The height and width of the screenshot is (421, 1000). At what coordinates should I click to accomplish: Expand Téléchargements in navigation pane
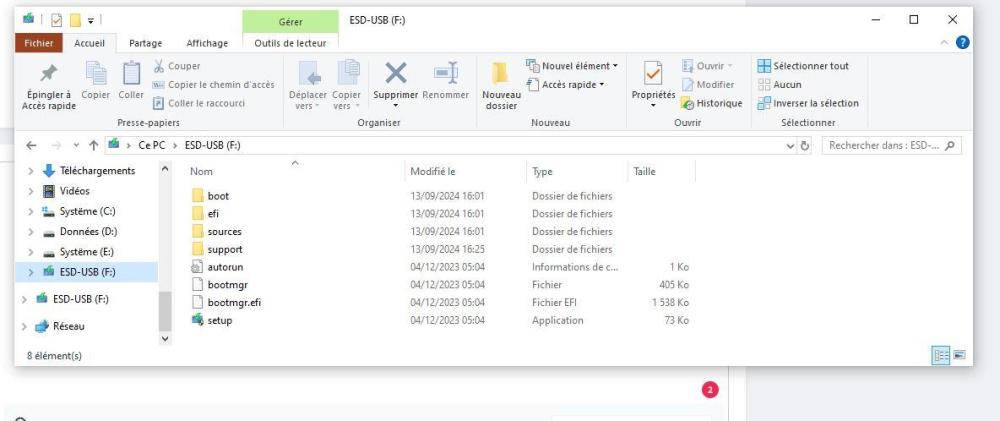point(31,171)
